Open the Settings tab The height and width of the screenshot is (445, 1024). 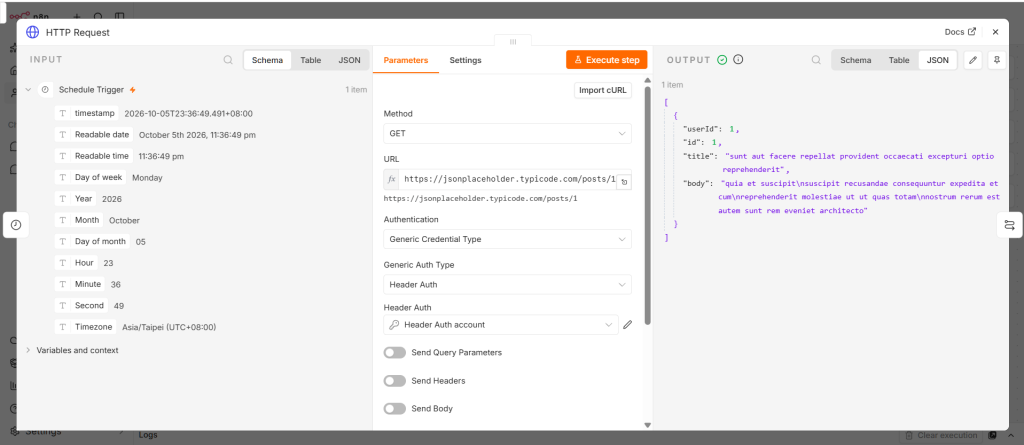[x=465, y=60]
